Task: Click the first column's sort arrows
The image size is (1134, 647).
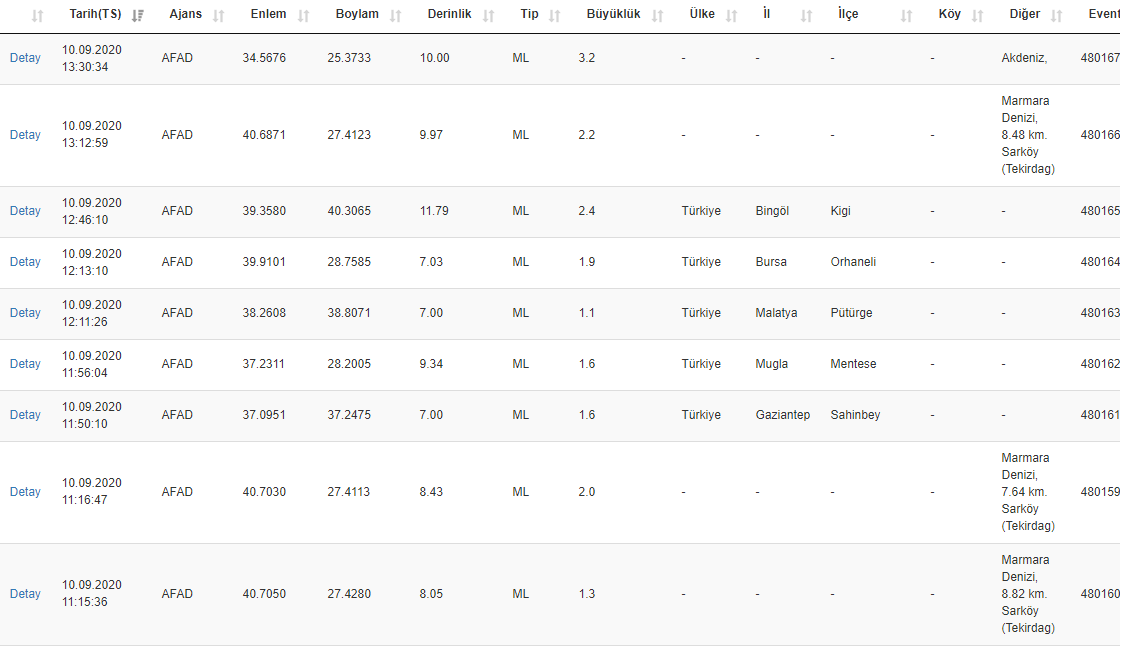Action: tap(38, 16)
